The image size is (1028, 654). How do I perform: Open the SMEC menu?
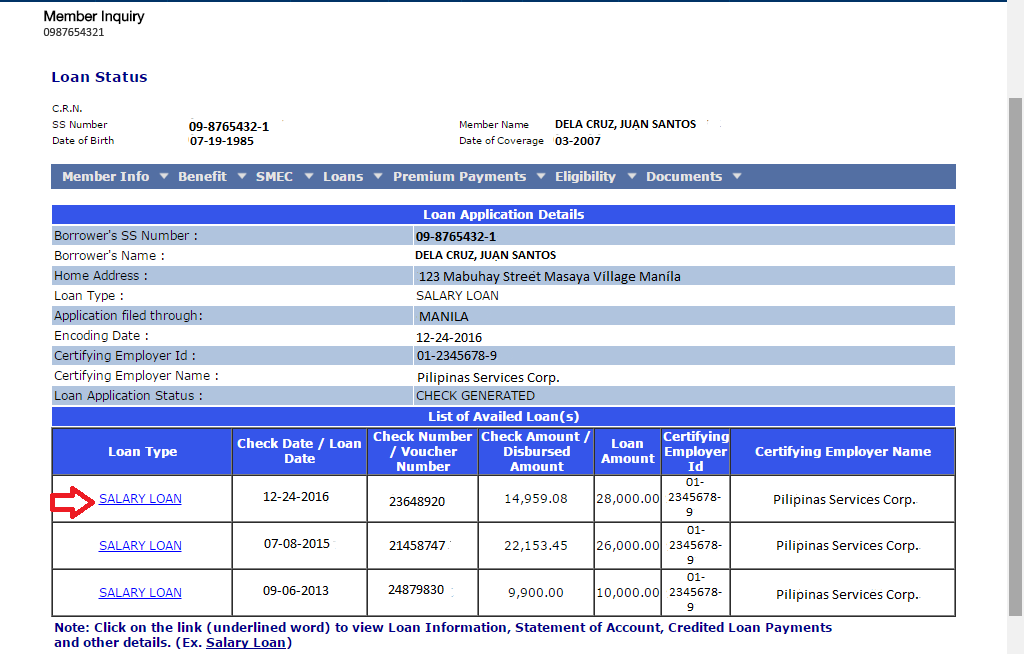coord(274,176)
